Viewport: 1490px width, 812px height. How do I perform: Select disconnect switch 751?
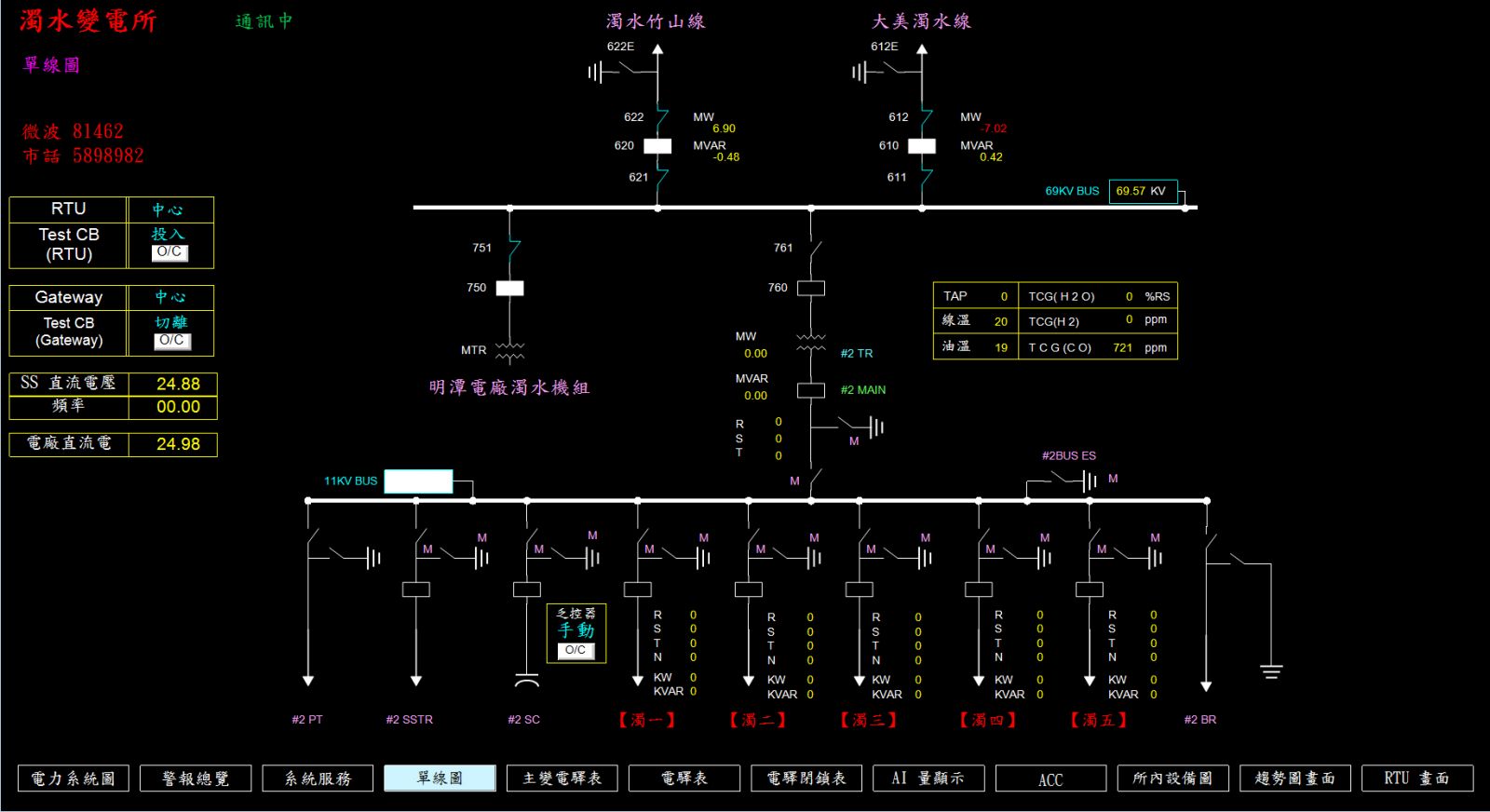coord(513,250)
